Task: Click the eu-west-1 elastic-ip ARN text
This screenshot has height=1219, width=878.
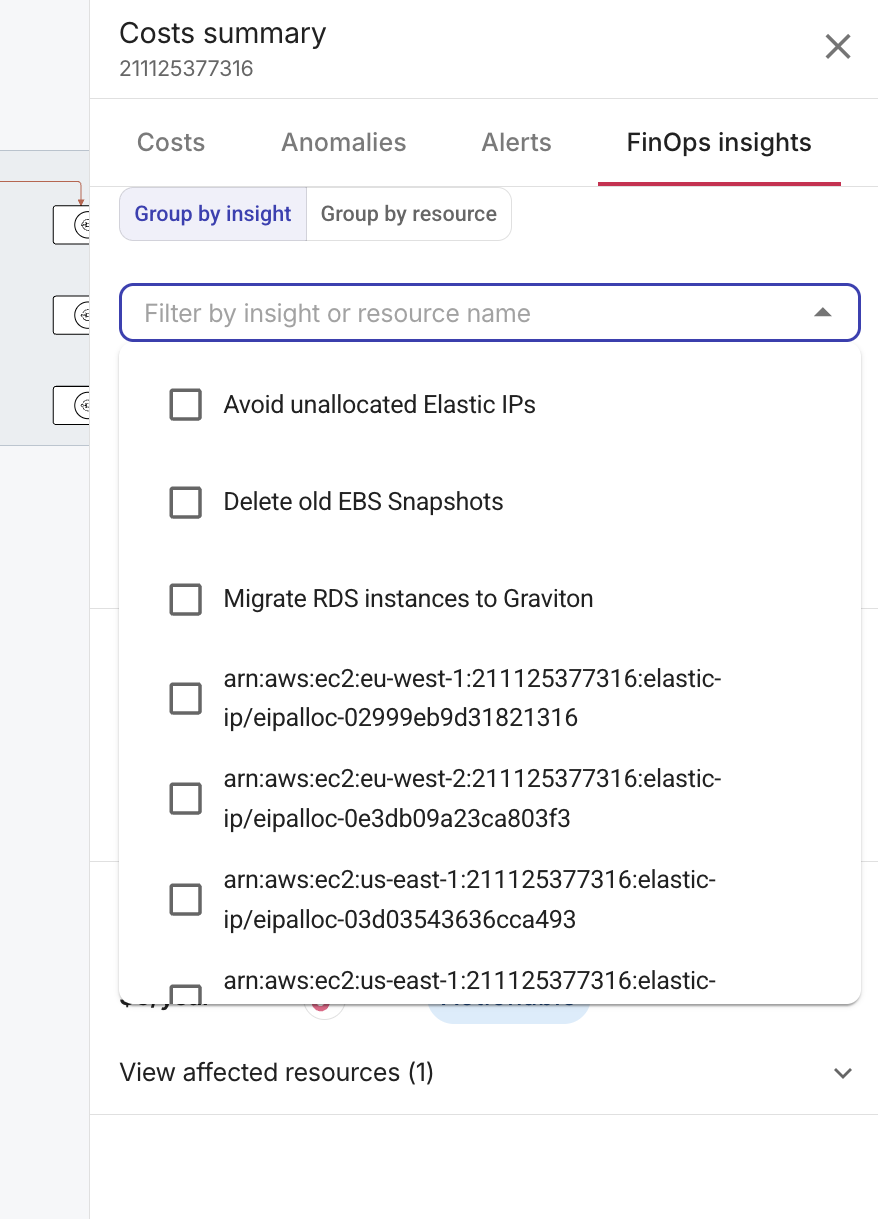Action: pyautogui.click(x=472, y=698)
